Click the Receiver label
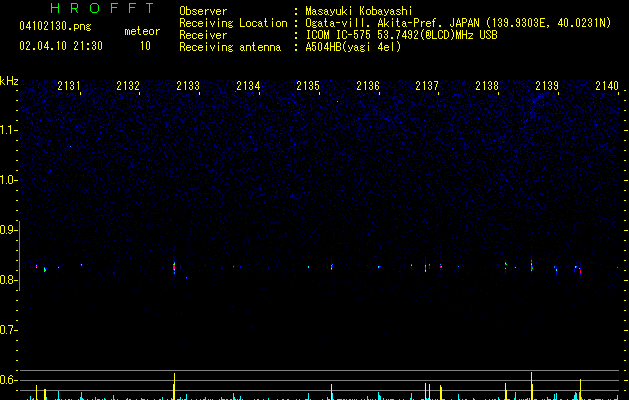 pos(203,35)
